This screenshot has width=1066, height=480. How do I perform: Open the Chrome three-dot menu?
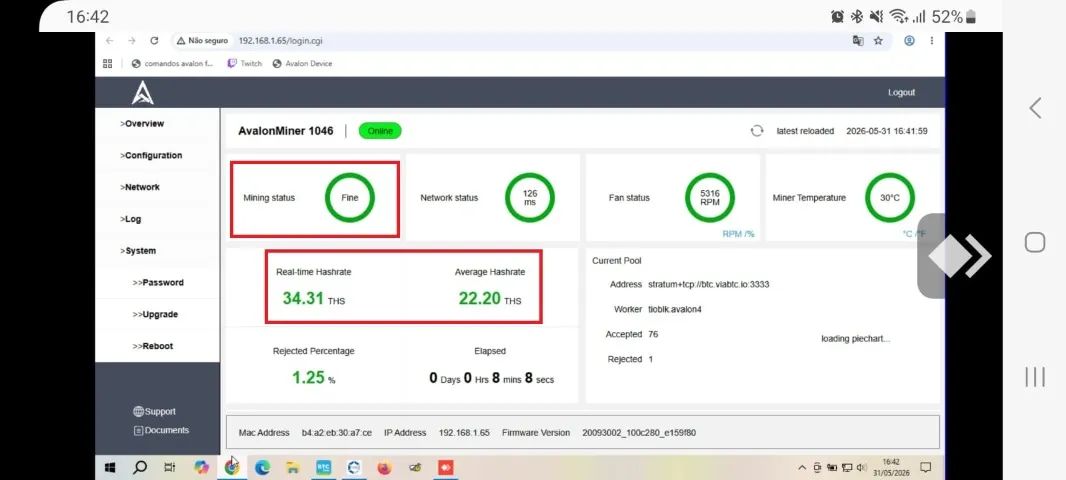pos(931,41)
